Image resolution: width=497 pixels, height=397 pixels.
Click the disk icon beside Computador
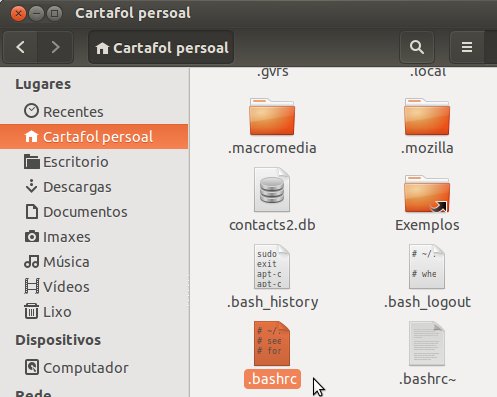coord(32,367)
